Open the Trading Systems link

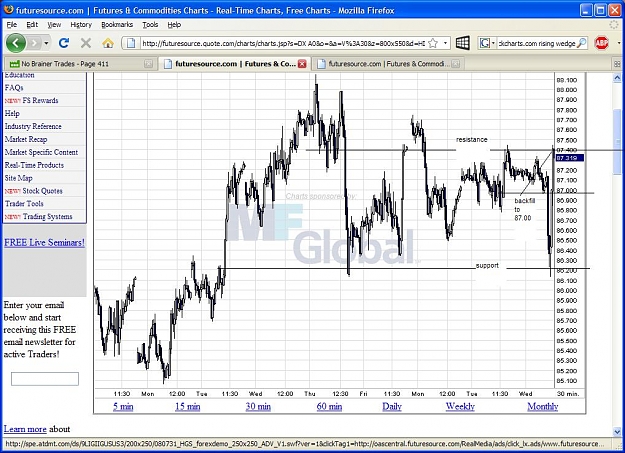coord(47,217)
